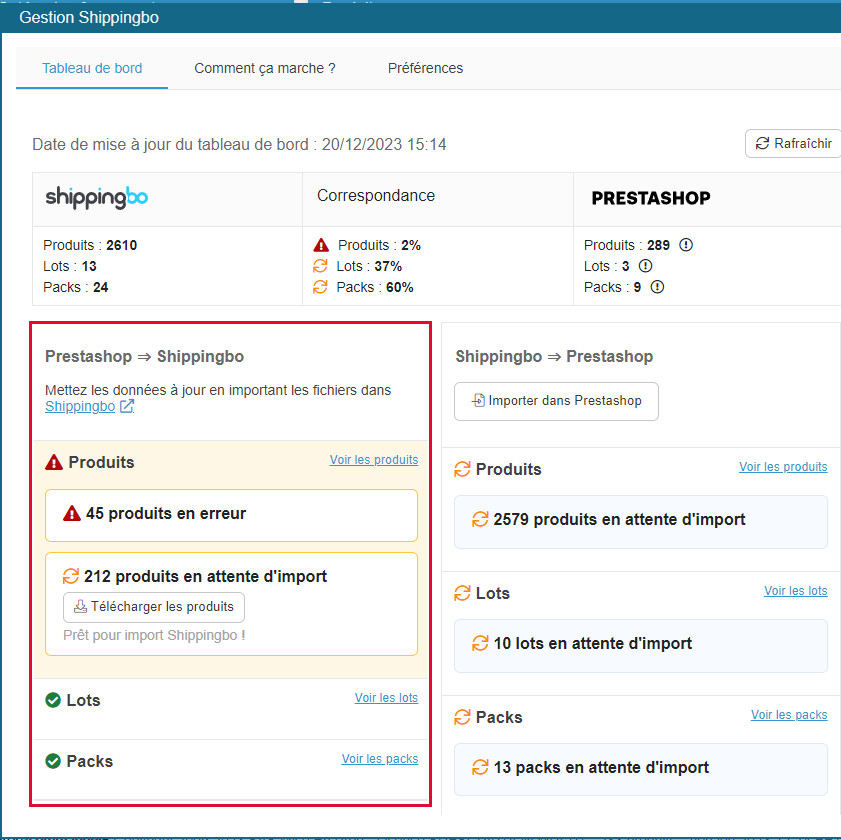Open Voir les produits under Shippingbo ⇒ Prestashop
This screenshot has width=841, height=840.
783,467
